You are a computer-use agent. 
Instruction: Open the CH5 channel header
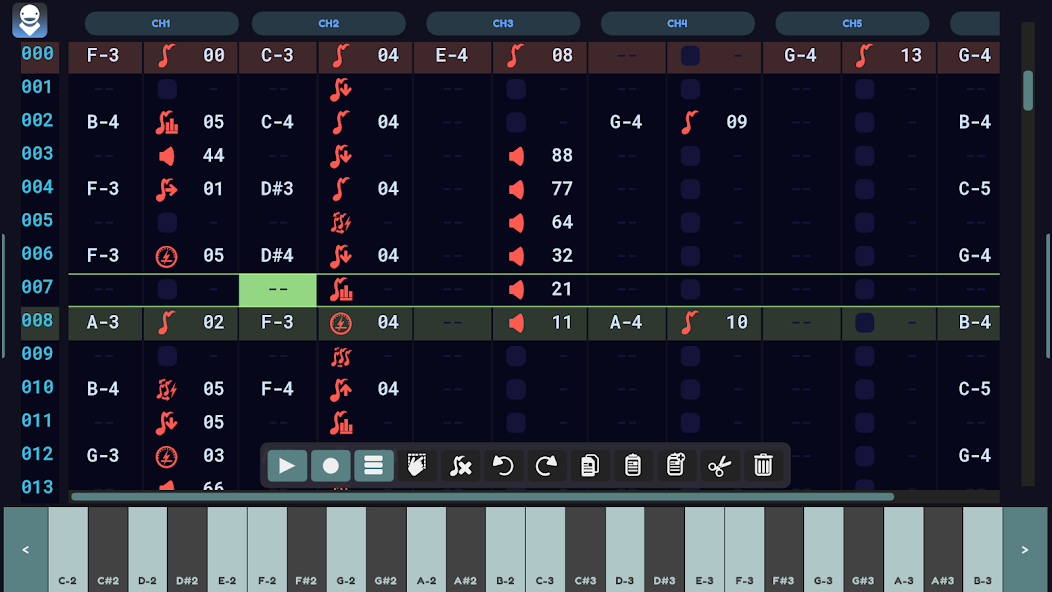(852, 23)
